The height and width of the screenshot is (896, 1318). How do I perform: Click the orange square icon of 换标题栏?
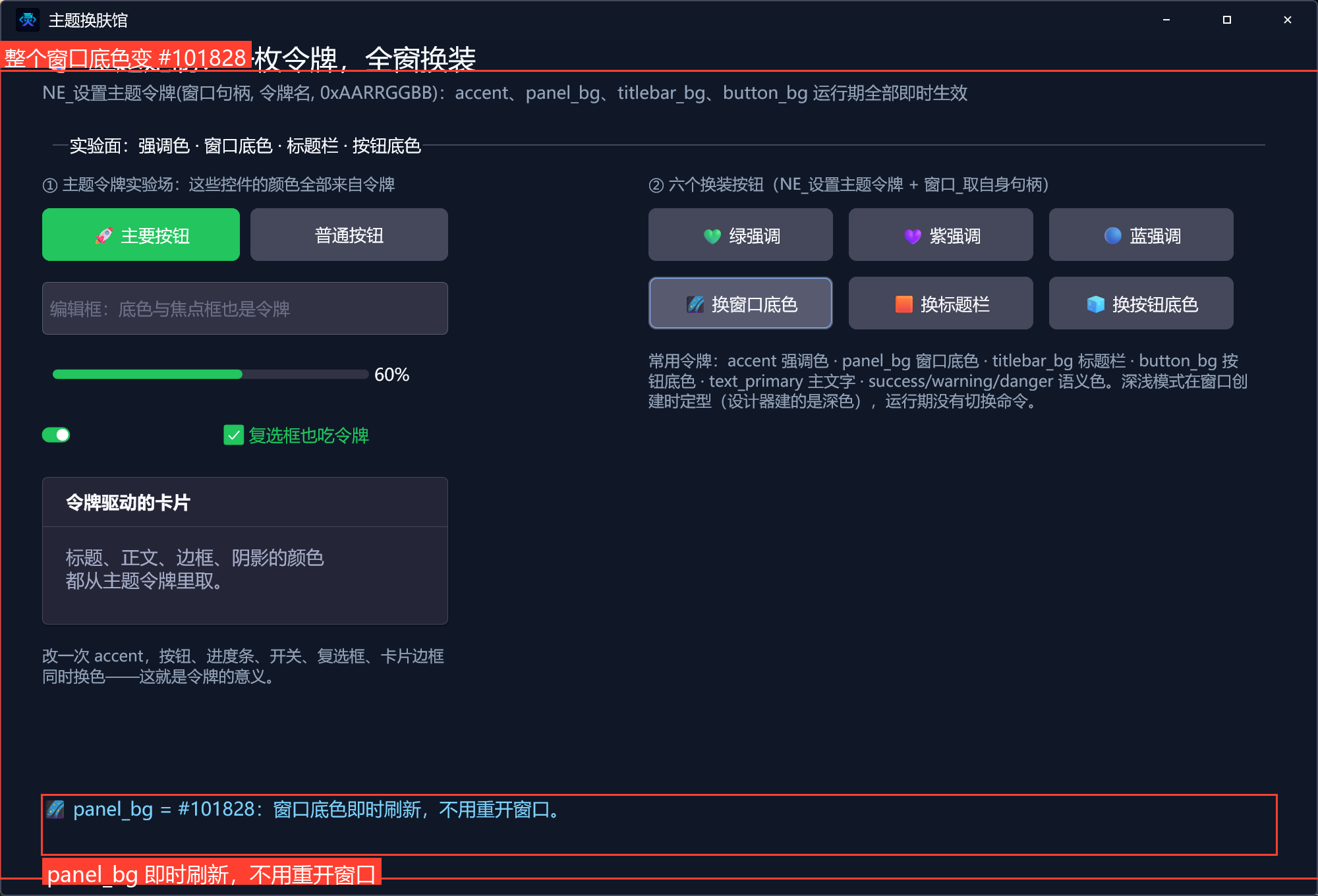point(904,304)
